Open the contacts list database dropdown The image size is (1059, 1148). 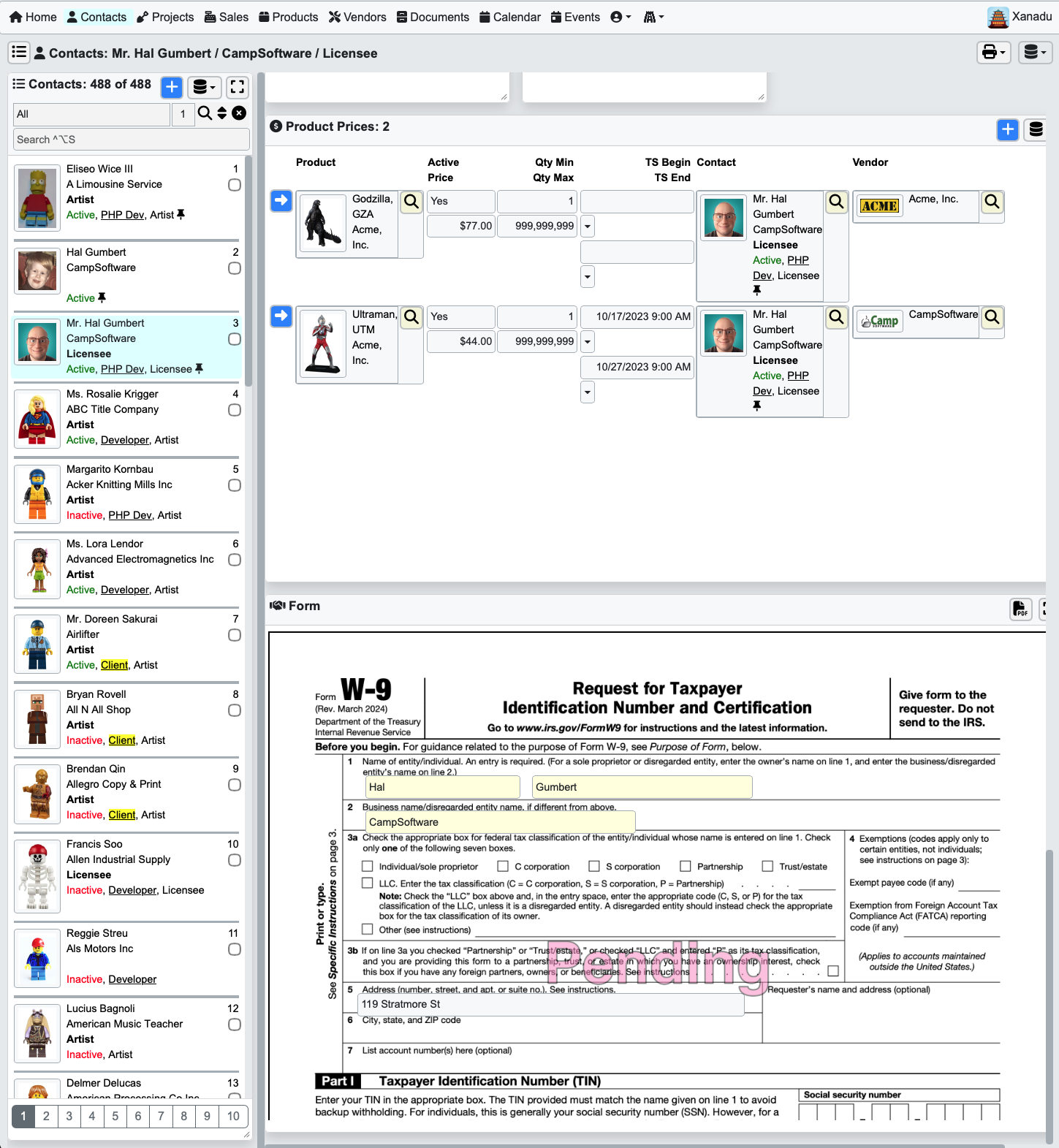205,88
